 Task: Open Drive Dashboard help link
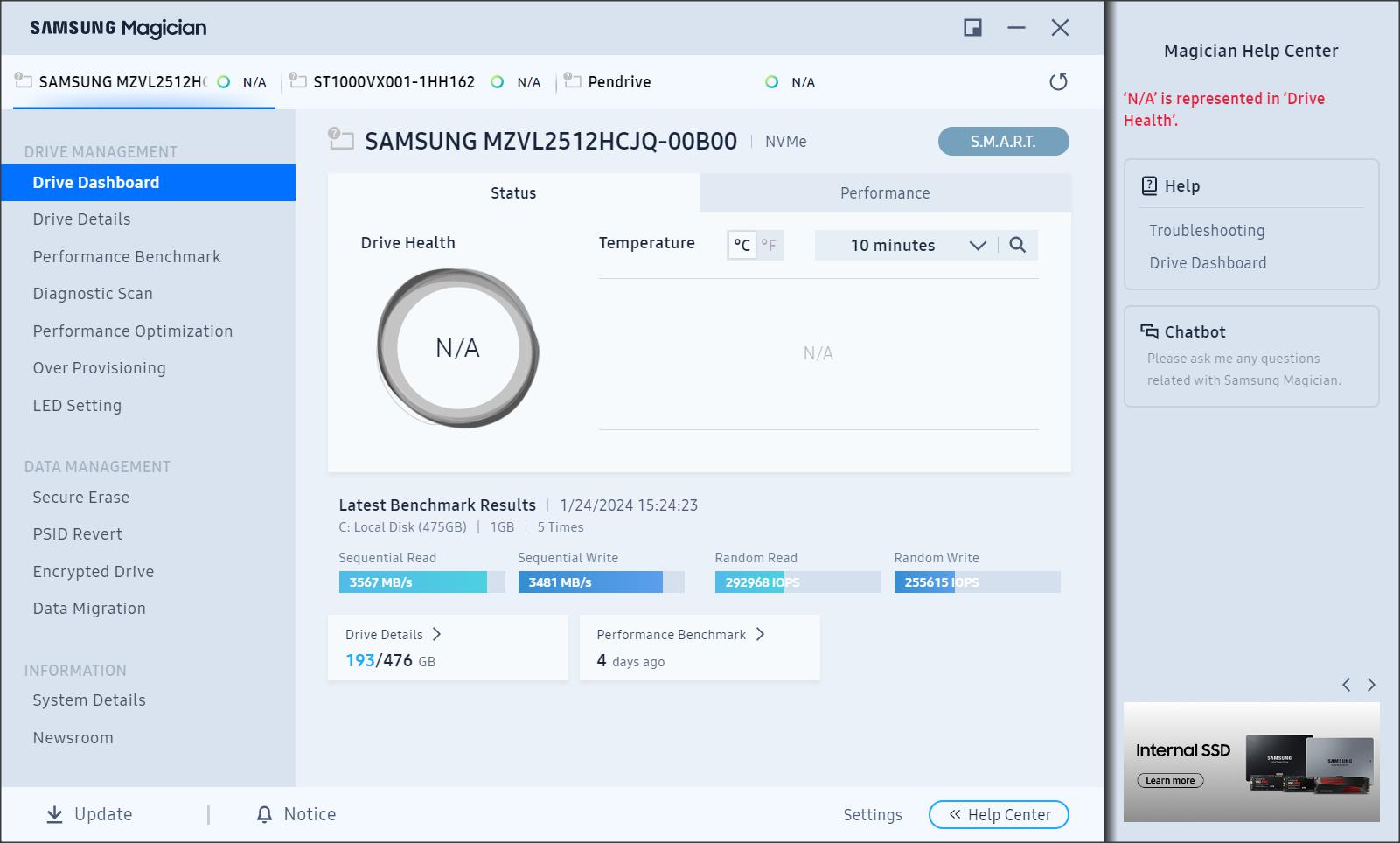1208,263
